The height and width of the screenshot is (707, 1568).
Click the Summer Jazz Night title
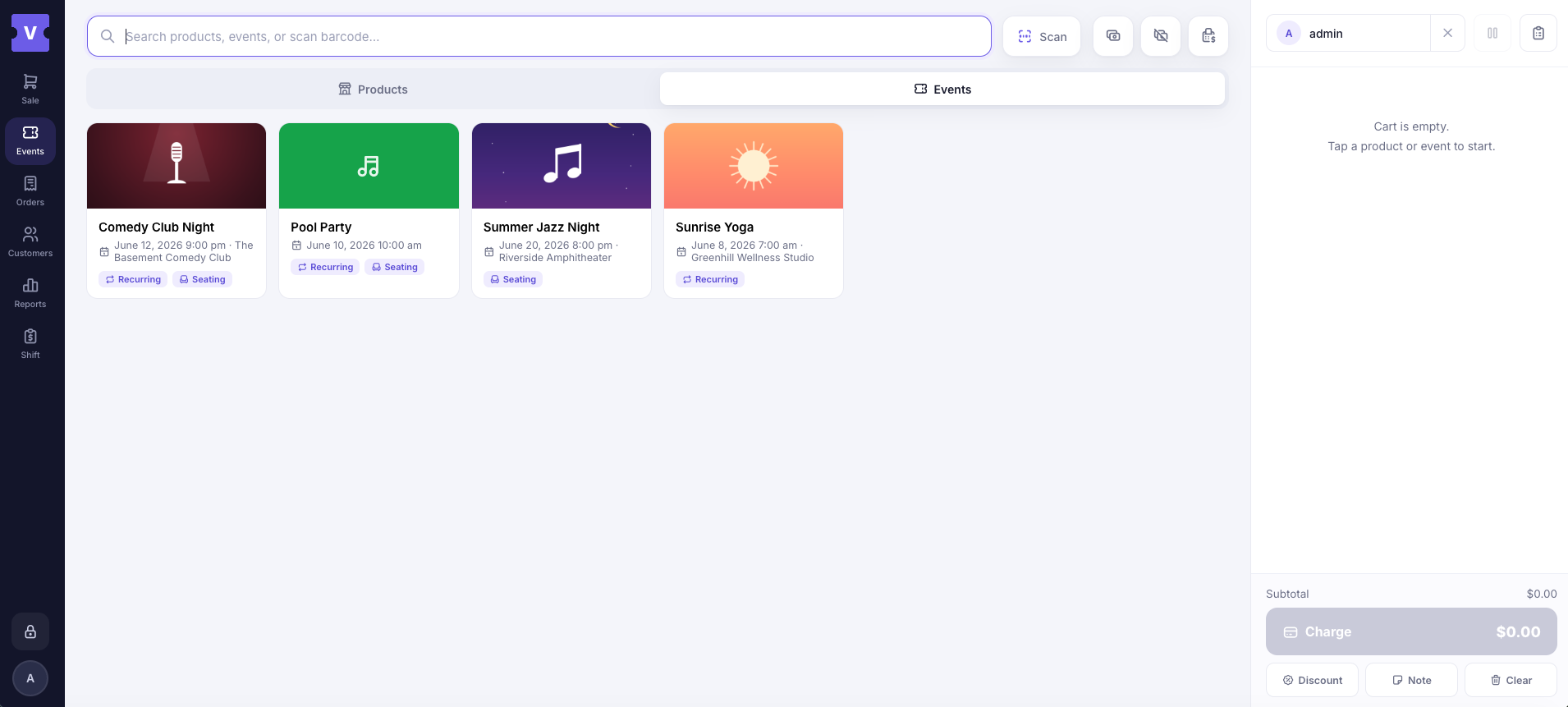click(541, 227)
